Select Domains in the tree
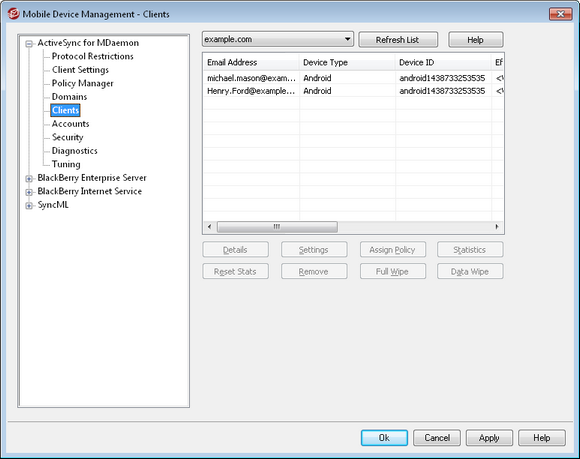 [70, 97]
